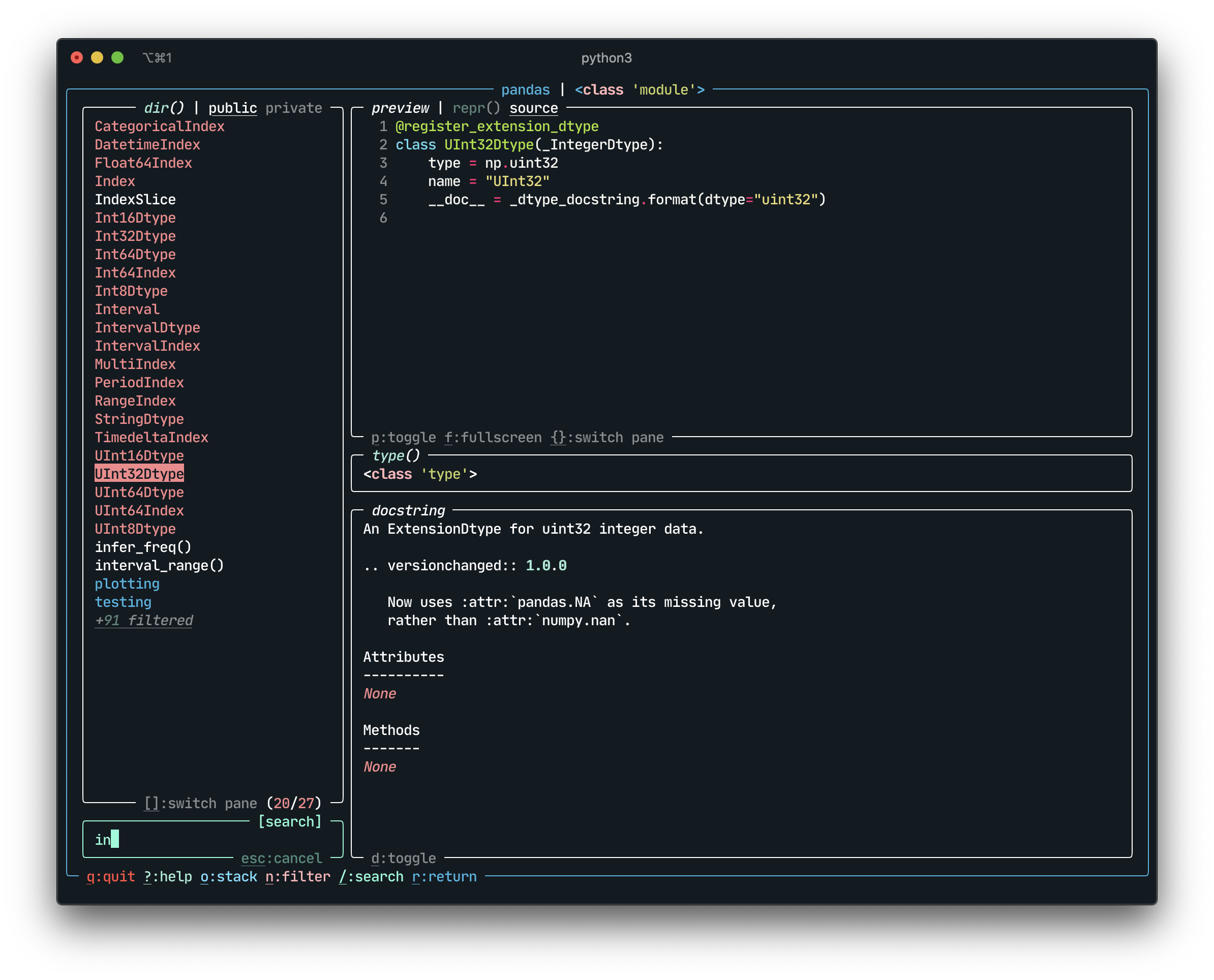This screenshot has width=1214, height=980.
Task: Select UInt64Dtype in the list
Action: click(139, 492)
